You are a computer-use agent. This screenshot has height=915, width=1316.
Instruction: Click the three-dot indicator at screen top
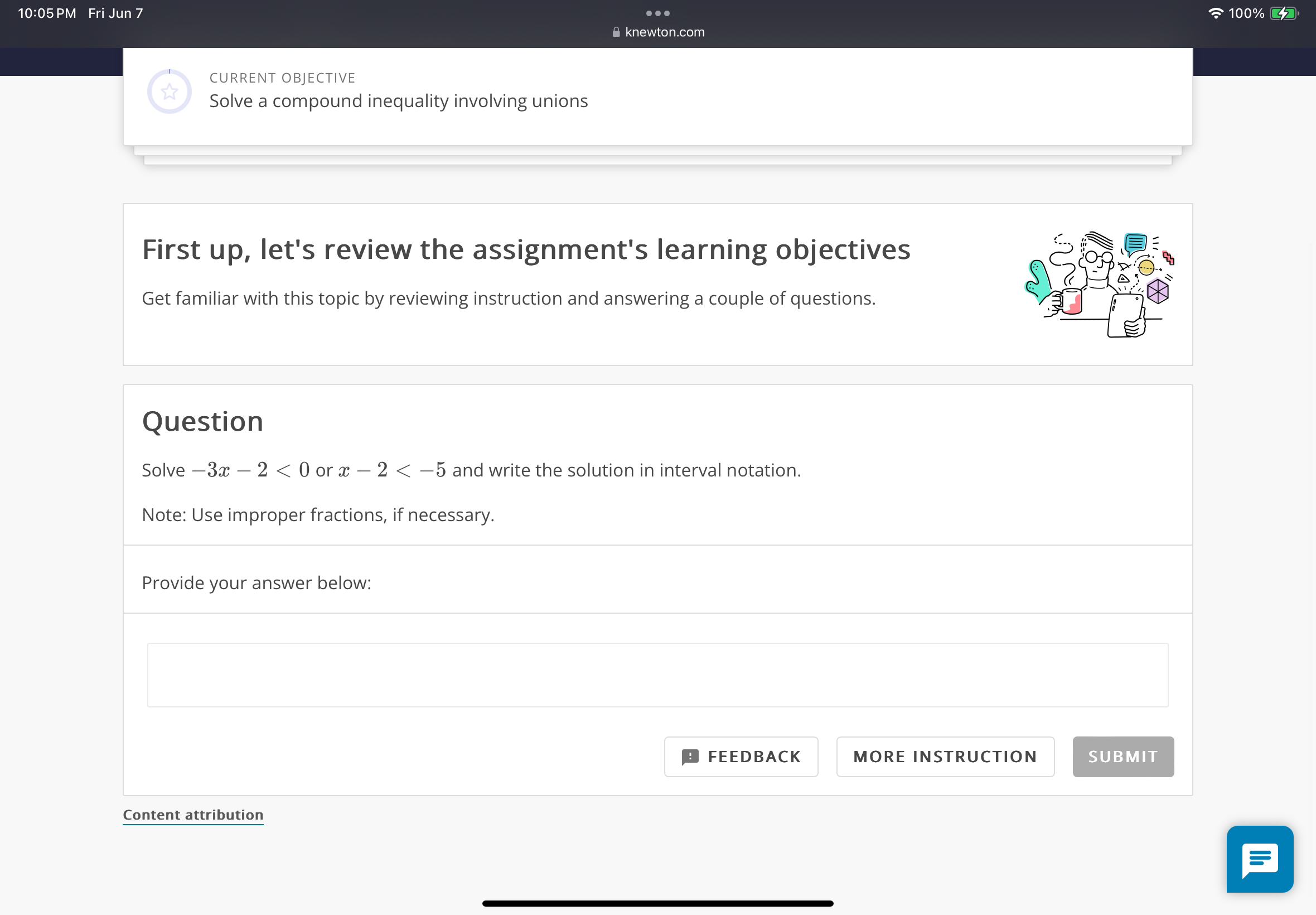(657, 12)
